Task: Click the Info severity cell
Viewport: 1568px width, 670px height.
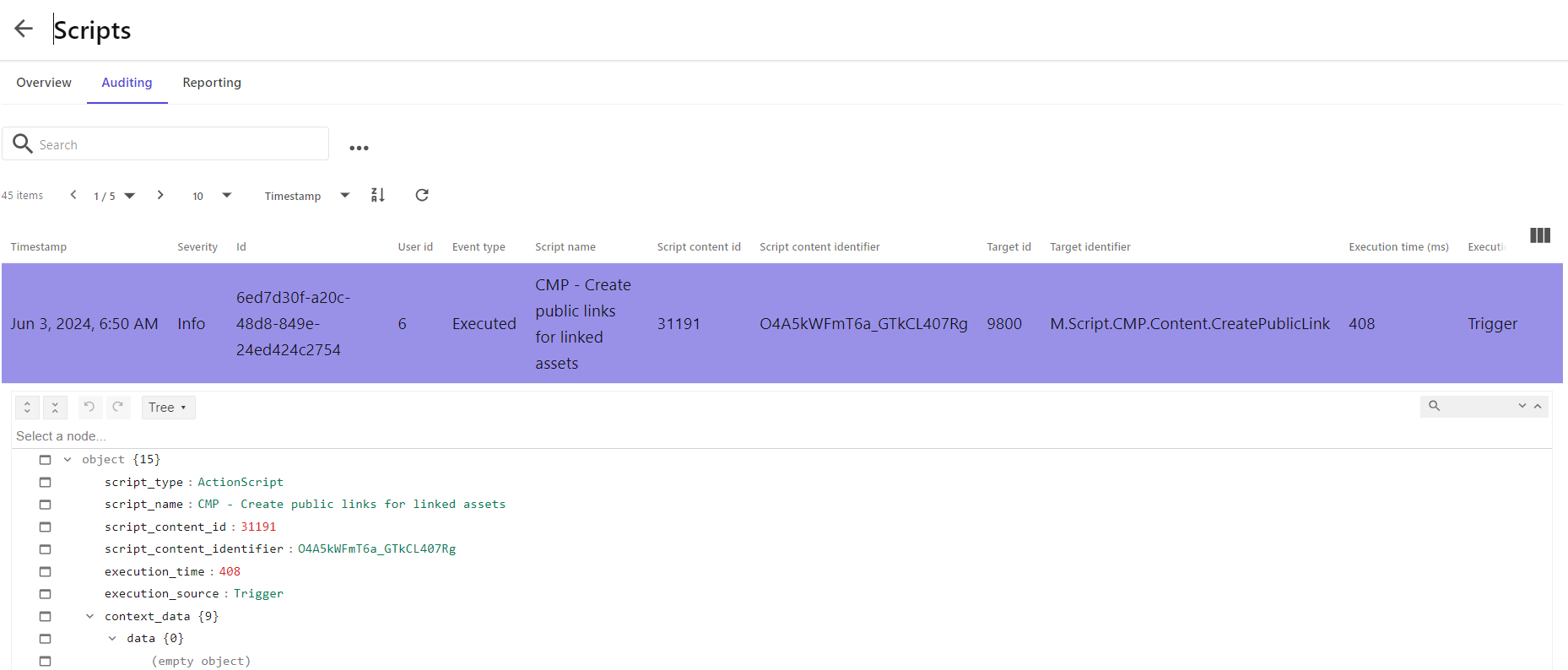Action: (x=192, y=324)
